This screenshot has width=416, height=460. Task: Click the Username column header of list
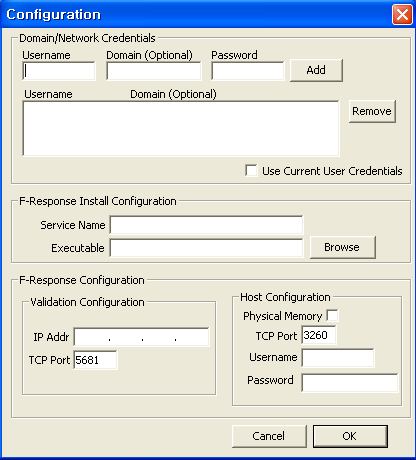[48, 94]
